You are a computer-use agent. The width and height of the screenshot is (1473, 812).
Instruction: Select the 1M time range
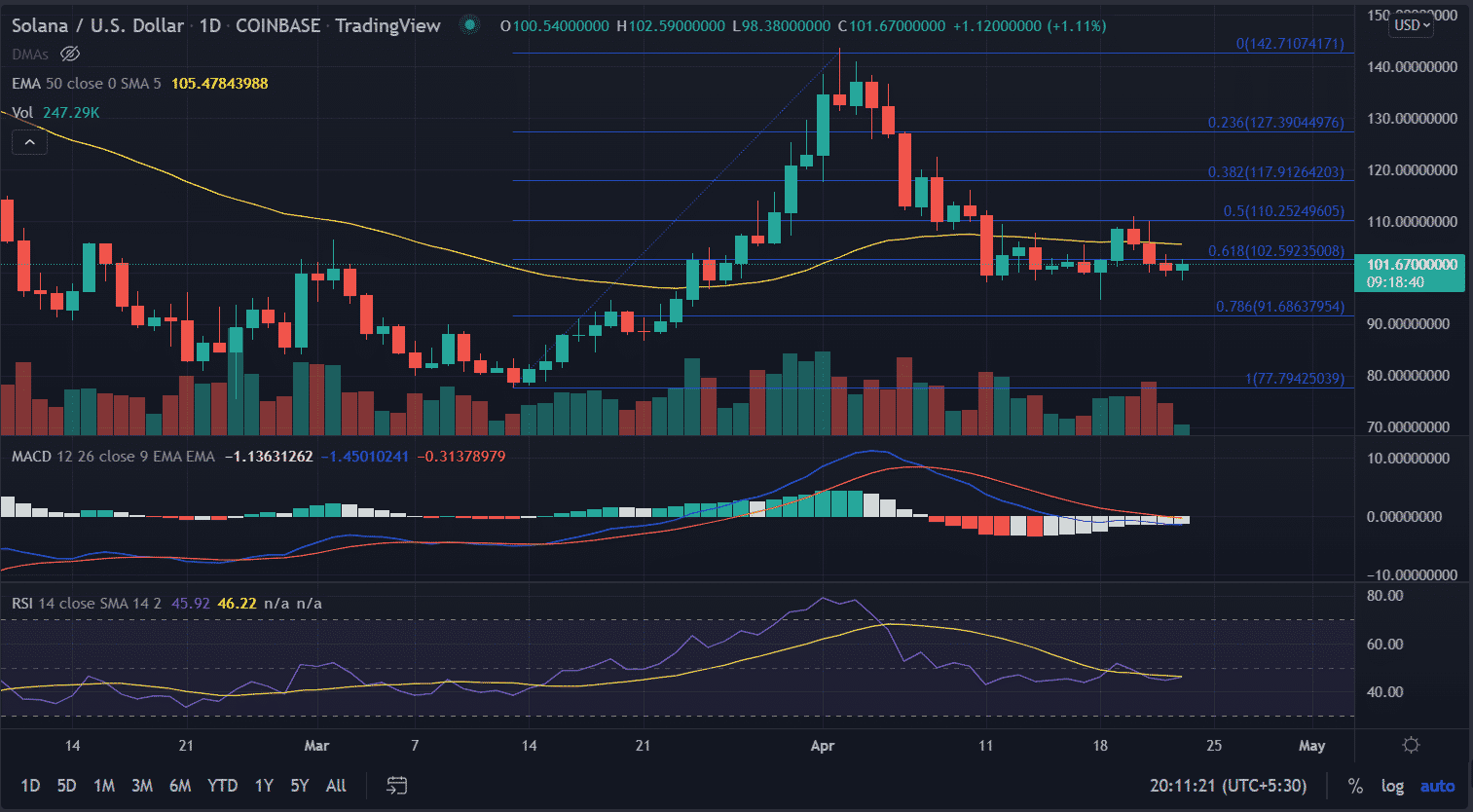click(x=104, y=786)
